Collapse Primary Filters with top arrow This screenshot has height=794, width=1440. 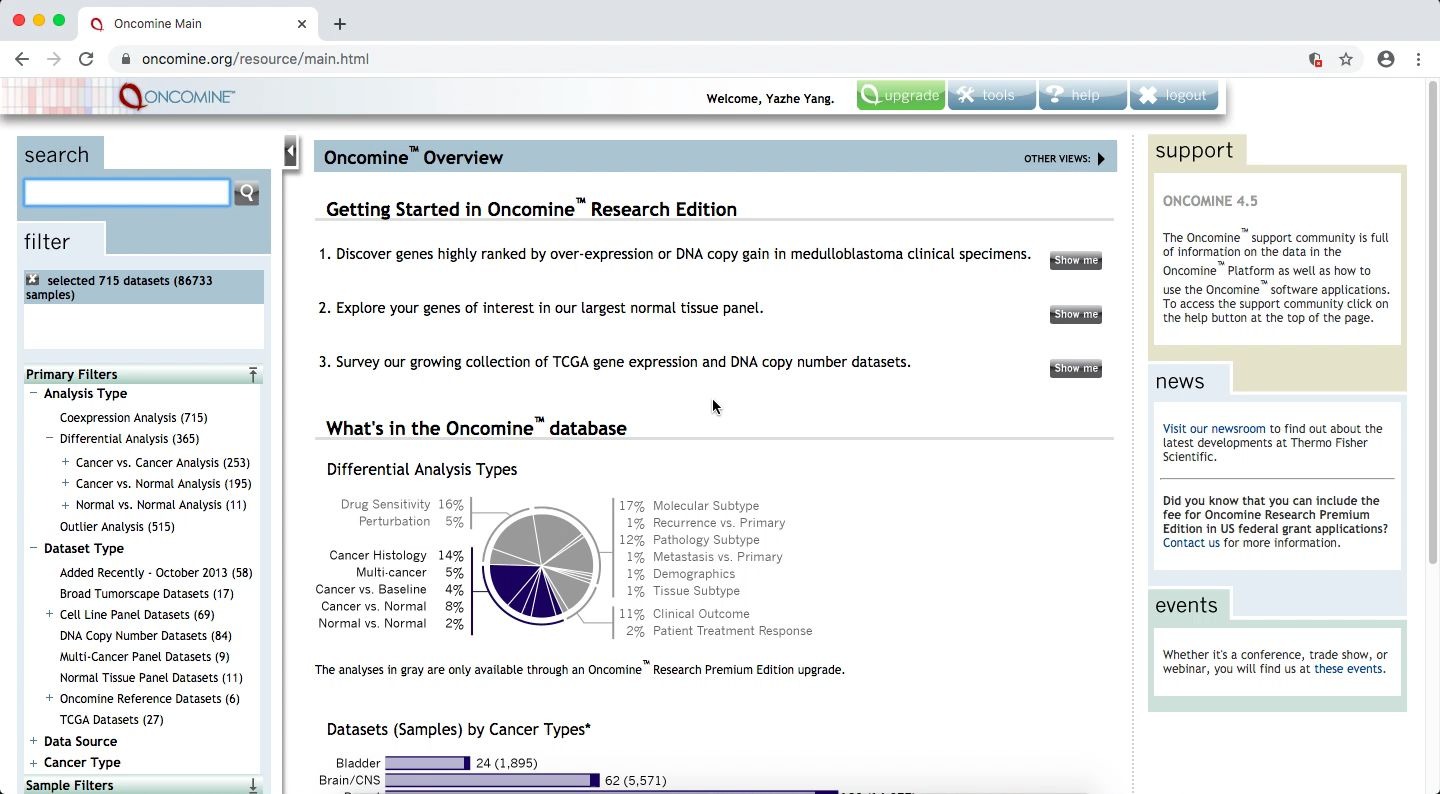point(253,374)
